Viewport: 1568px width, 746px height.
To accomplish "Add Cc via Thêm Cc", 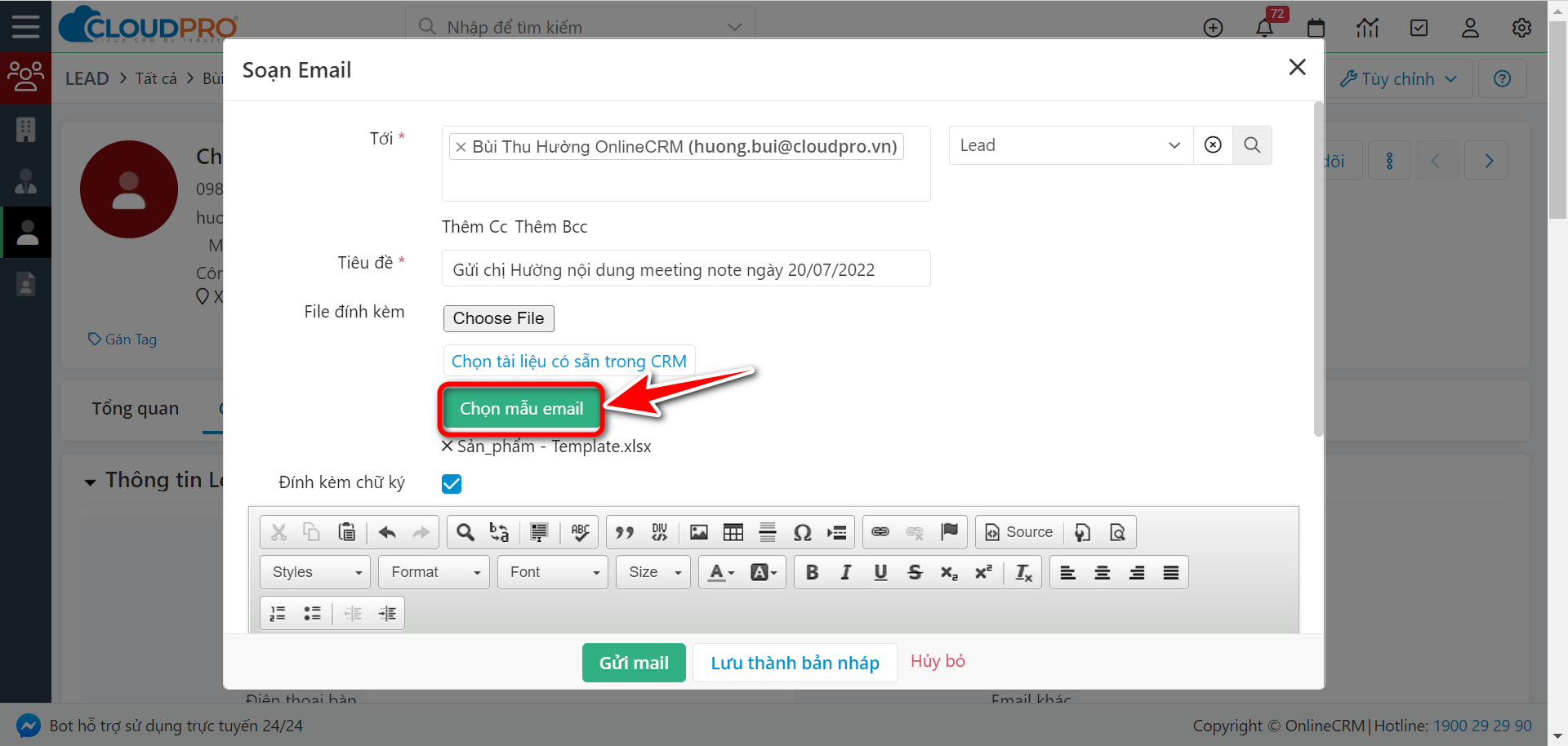I will 474,227.
